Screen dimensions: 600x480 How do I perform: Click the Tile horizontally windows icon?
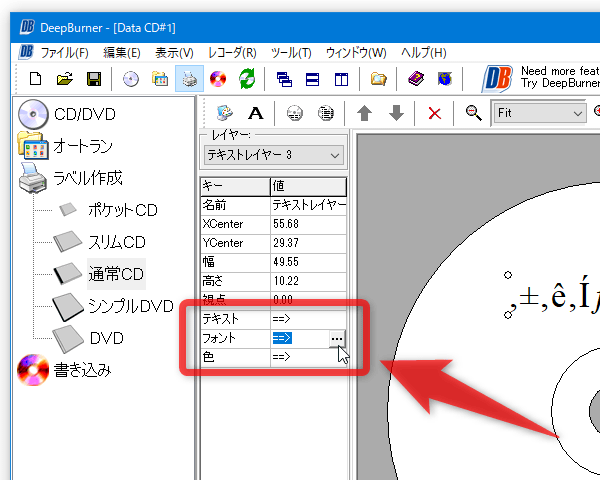click(x=313, y=79)
